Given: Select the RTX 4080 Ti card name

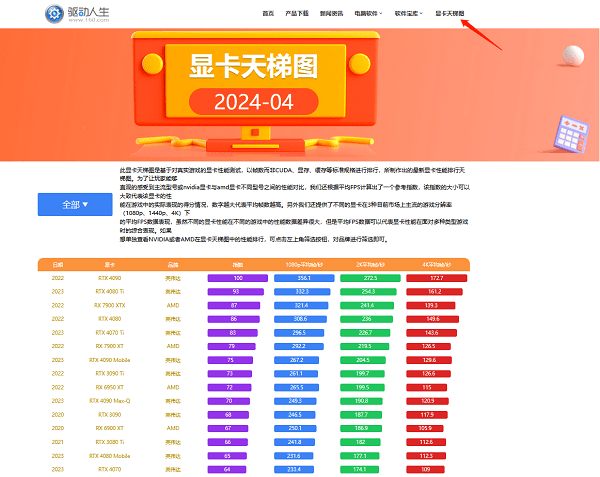Looking at the screenshot, I should pos(110,291).
